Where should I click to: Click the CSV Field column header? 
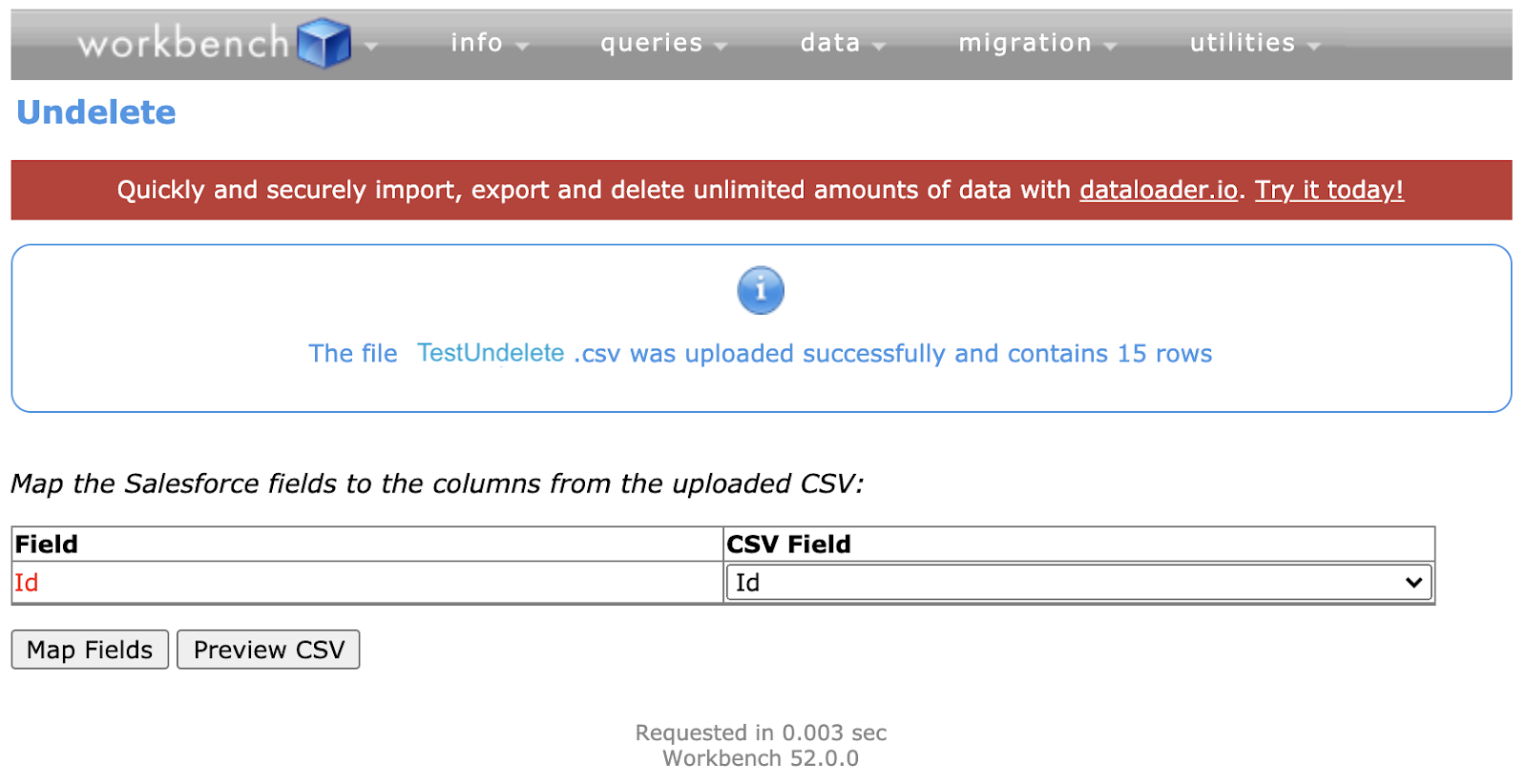(788, 545)
